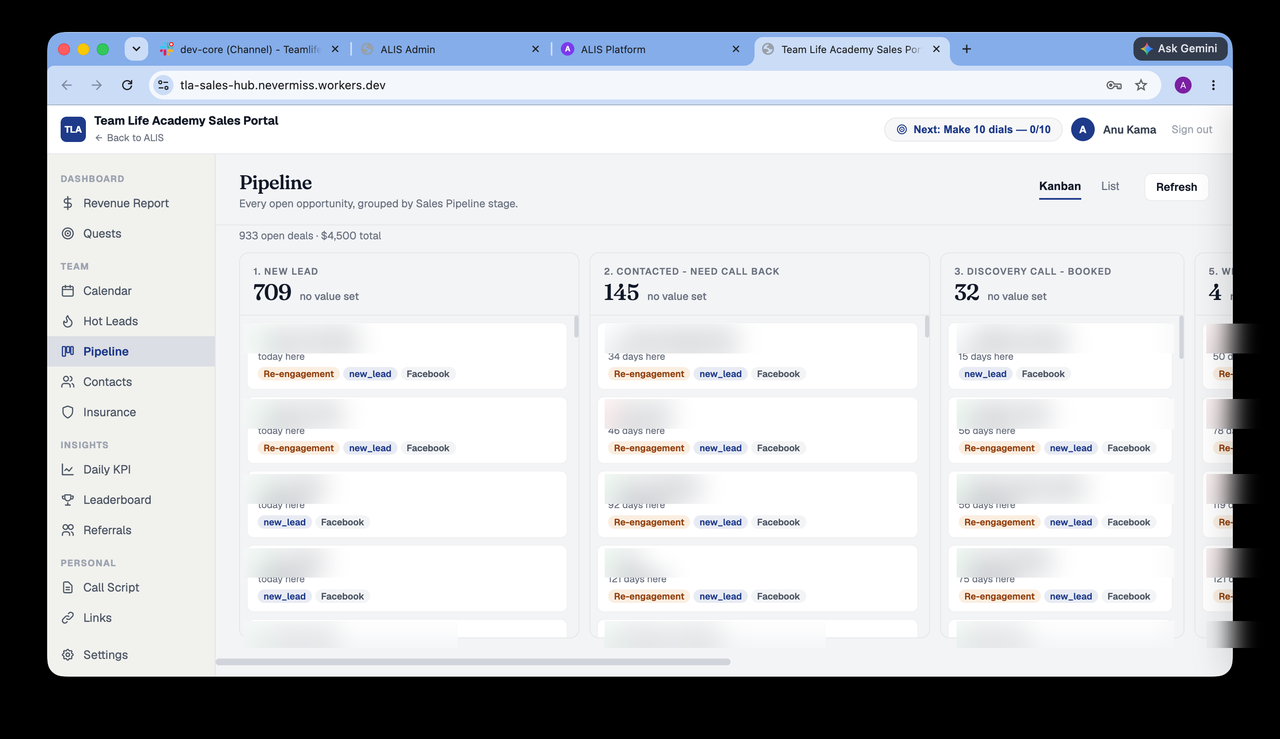Open Chrome profile avatar
The image size is (1280, 739).
point(1183,85)
